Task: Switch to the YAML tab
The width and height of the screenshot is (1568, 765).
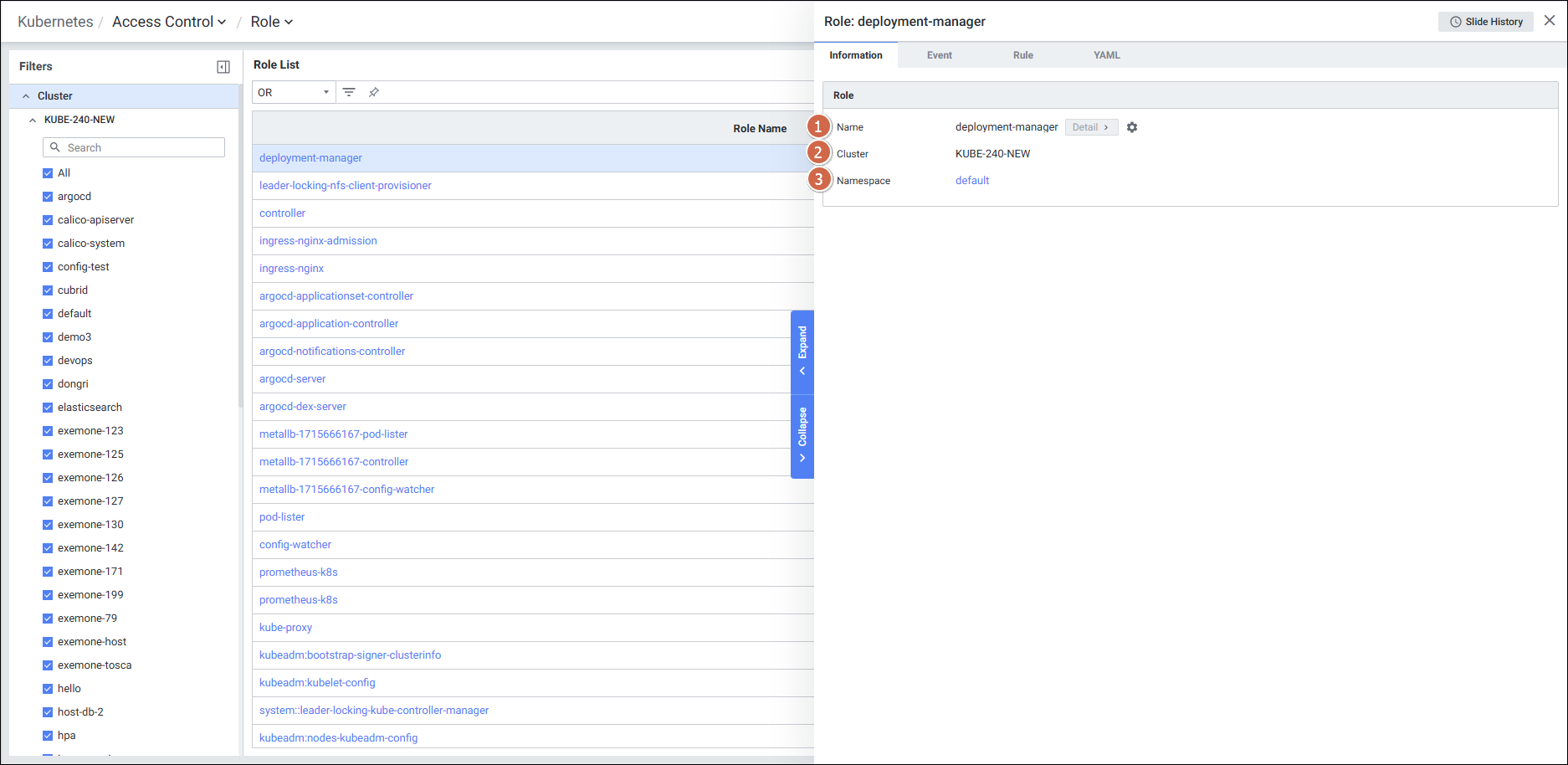Action: 1106,55
